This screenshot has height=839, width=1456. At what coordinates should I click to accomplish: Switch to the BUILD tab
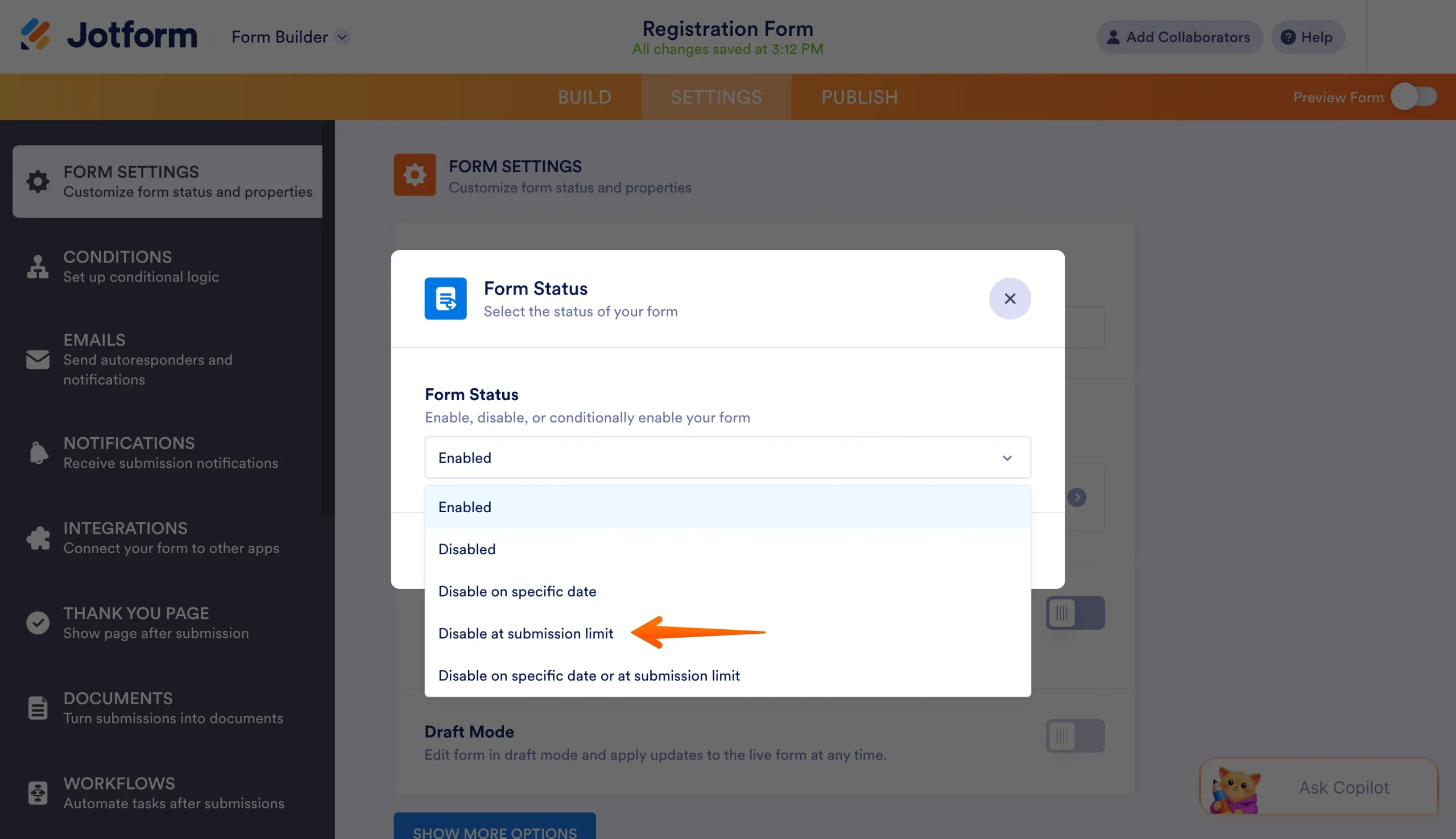(x=584, y=97)
